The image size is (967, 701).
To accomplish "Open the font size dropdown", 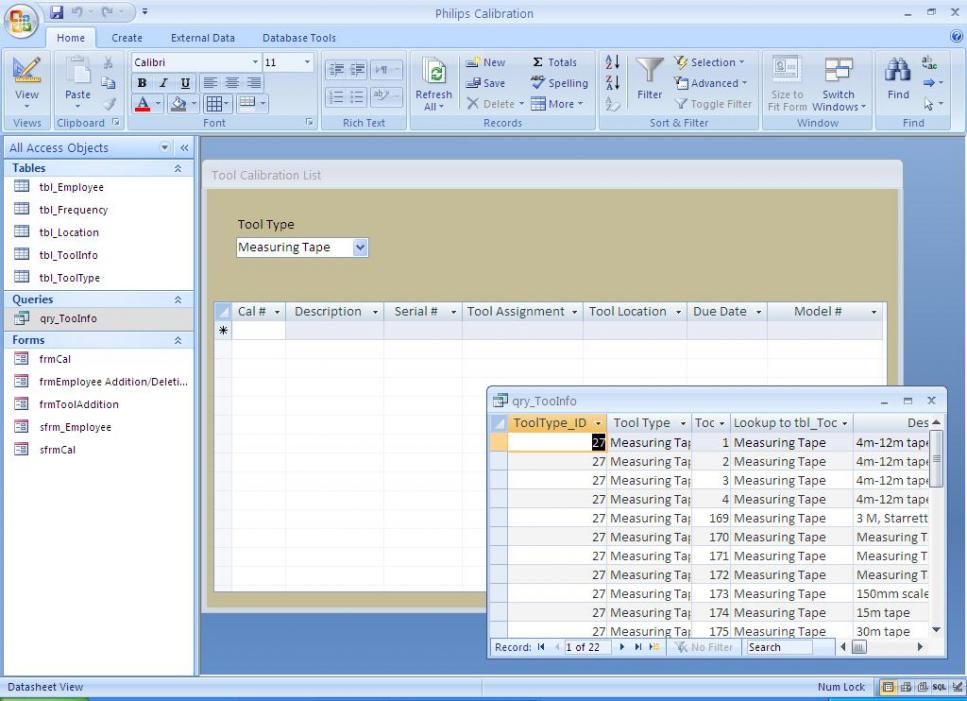I will pyautogui.click(x=307, y=62).
